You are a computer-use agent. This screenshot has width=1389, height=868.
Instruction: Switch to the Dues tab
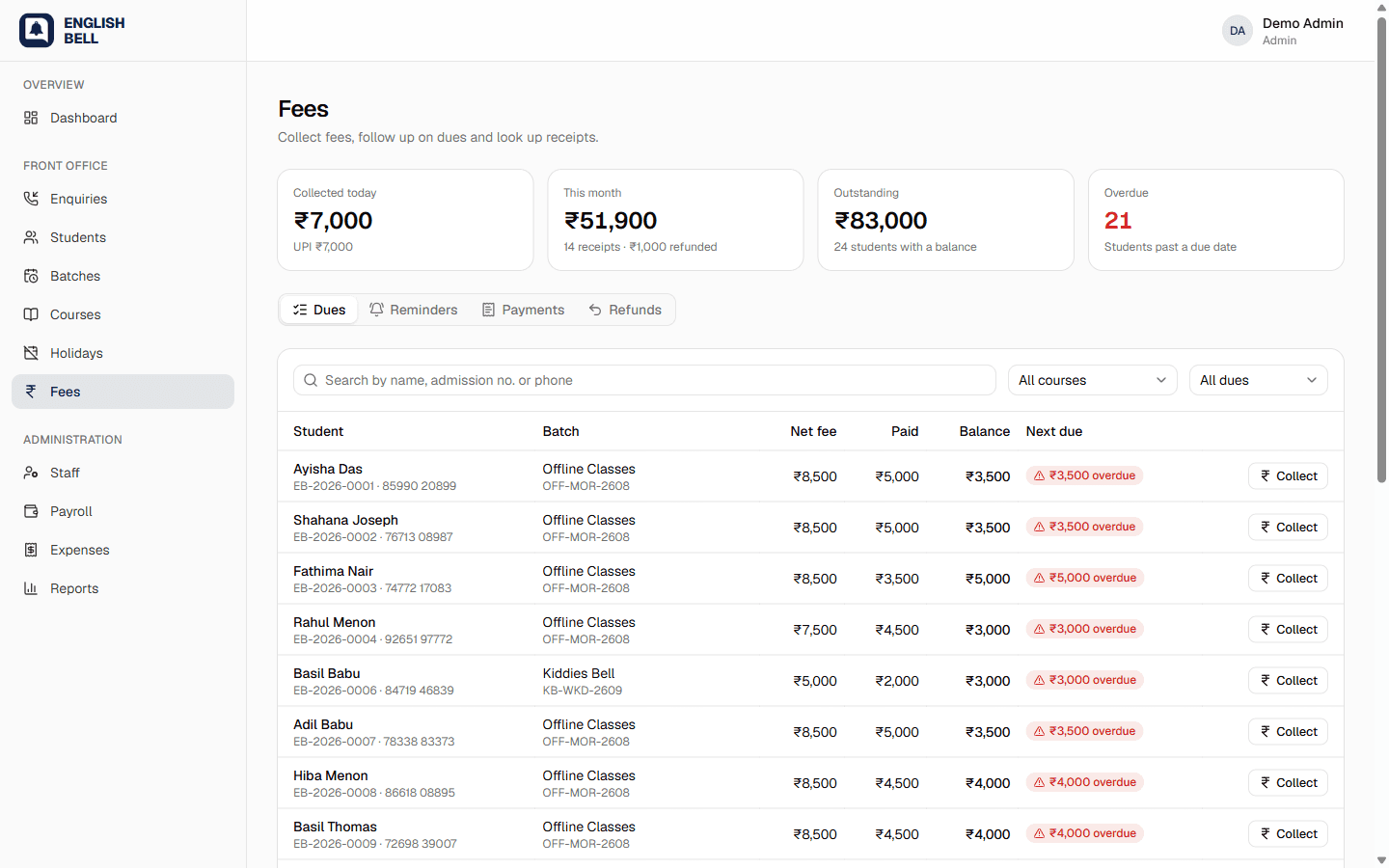319,310
